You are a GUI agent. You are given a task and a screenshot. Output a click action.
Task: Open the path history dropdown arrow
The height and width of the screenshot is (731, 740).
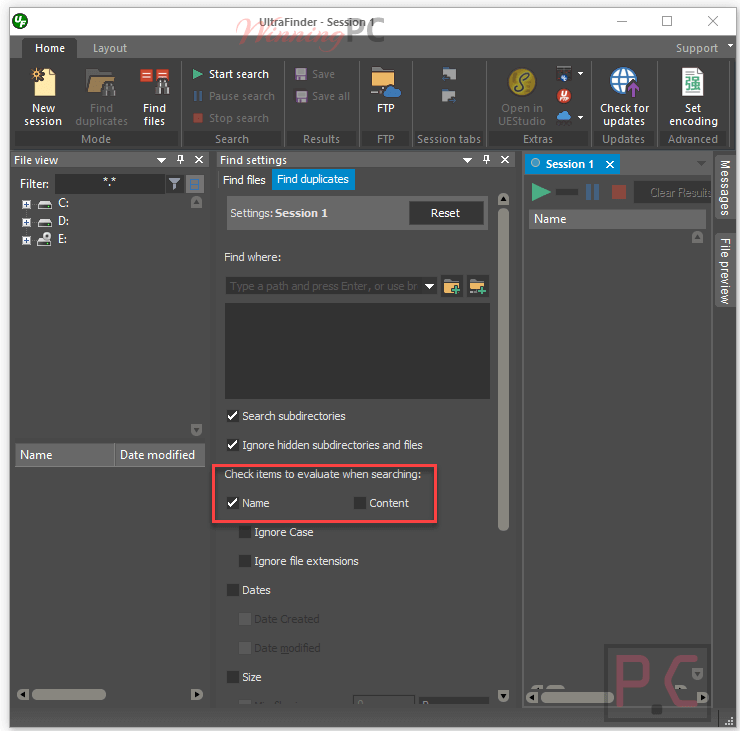[429, 286]
